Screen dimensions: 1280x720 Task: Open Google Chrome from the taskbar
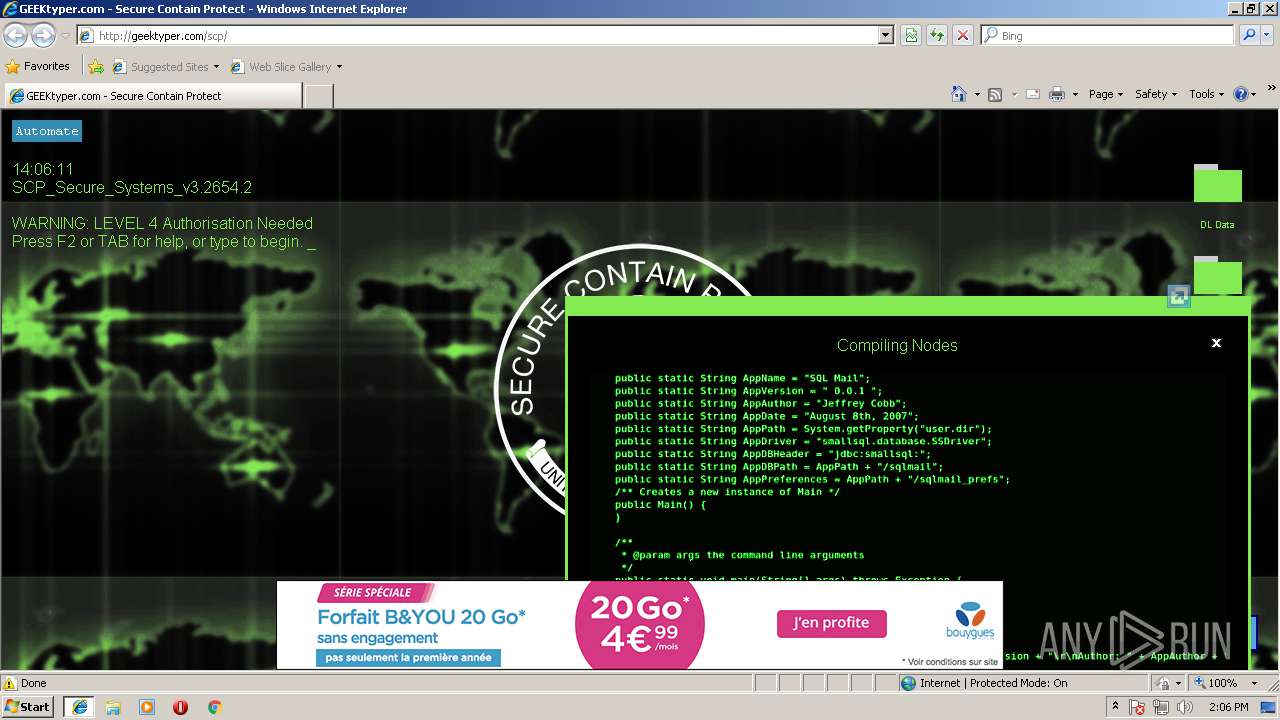pos(214,707)
